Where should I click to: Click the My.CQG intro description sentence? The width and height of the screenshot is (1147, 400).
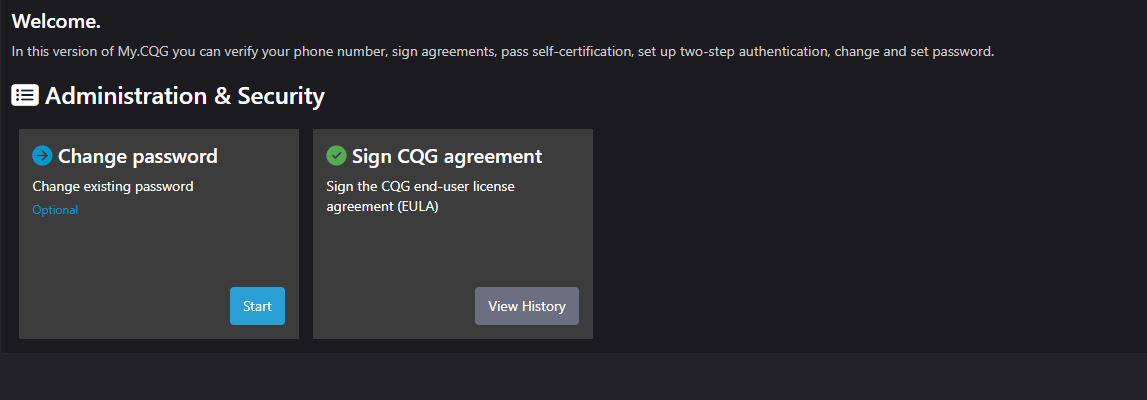pyautogui.click(x=503, y=52)
